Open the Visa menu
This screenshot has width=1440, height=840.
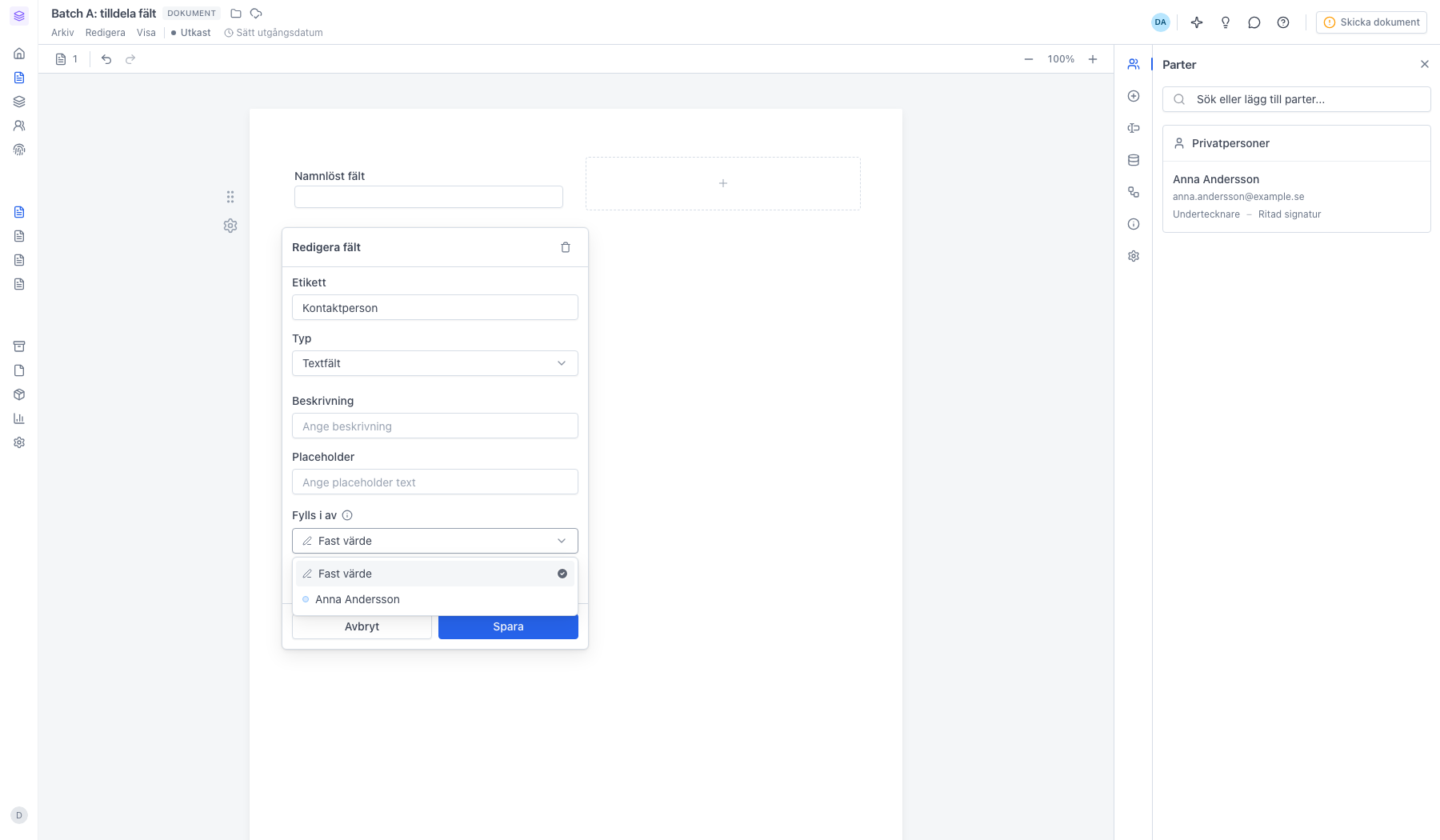click(x=146, y=33)
